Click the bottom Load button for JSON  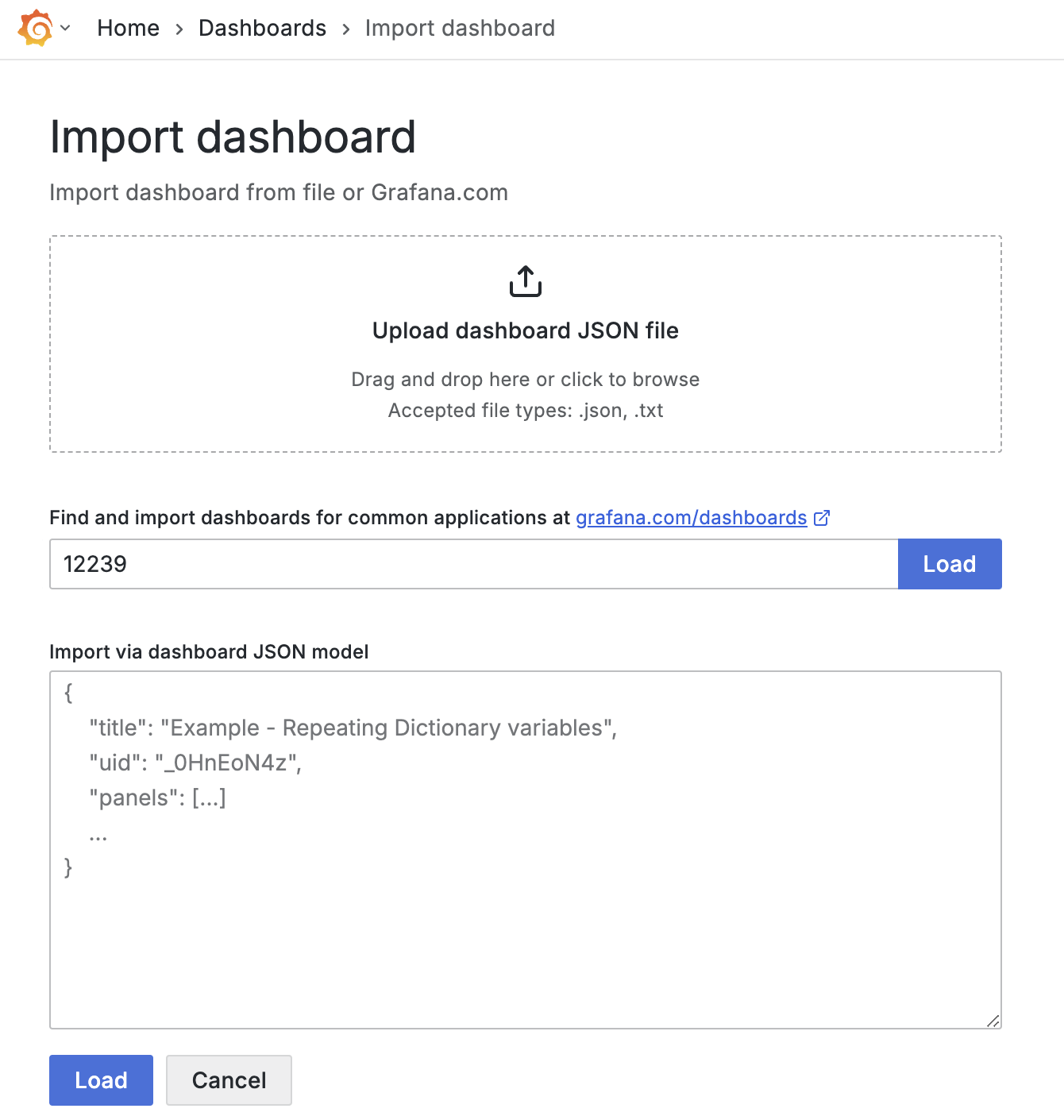pos(101,1080)
